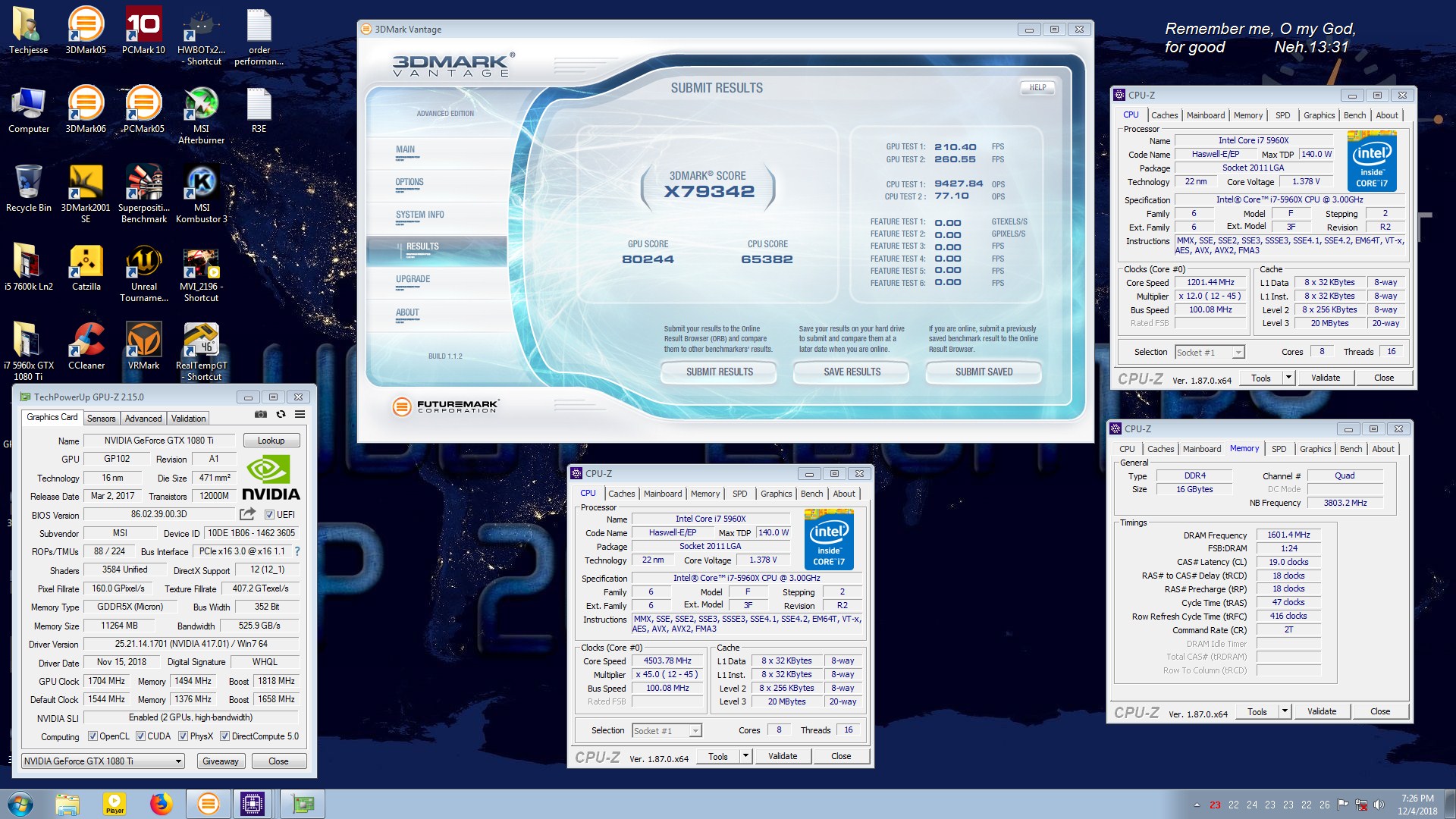The width and height of the screenshot is (1456, 819).
Task: Open Windows Explorer from taskbar
Action: [67, 804]
